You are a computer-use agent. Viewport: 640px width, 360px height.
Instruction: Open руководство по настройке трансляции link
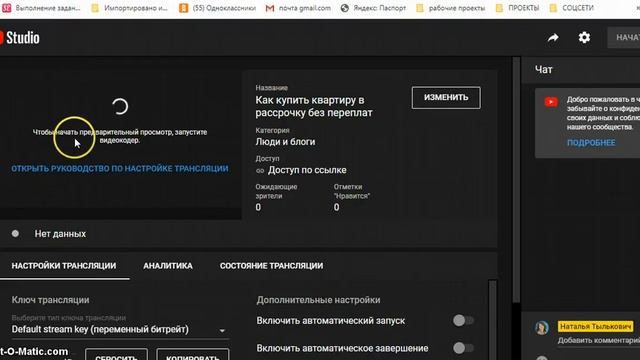click(120, 169)
